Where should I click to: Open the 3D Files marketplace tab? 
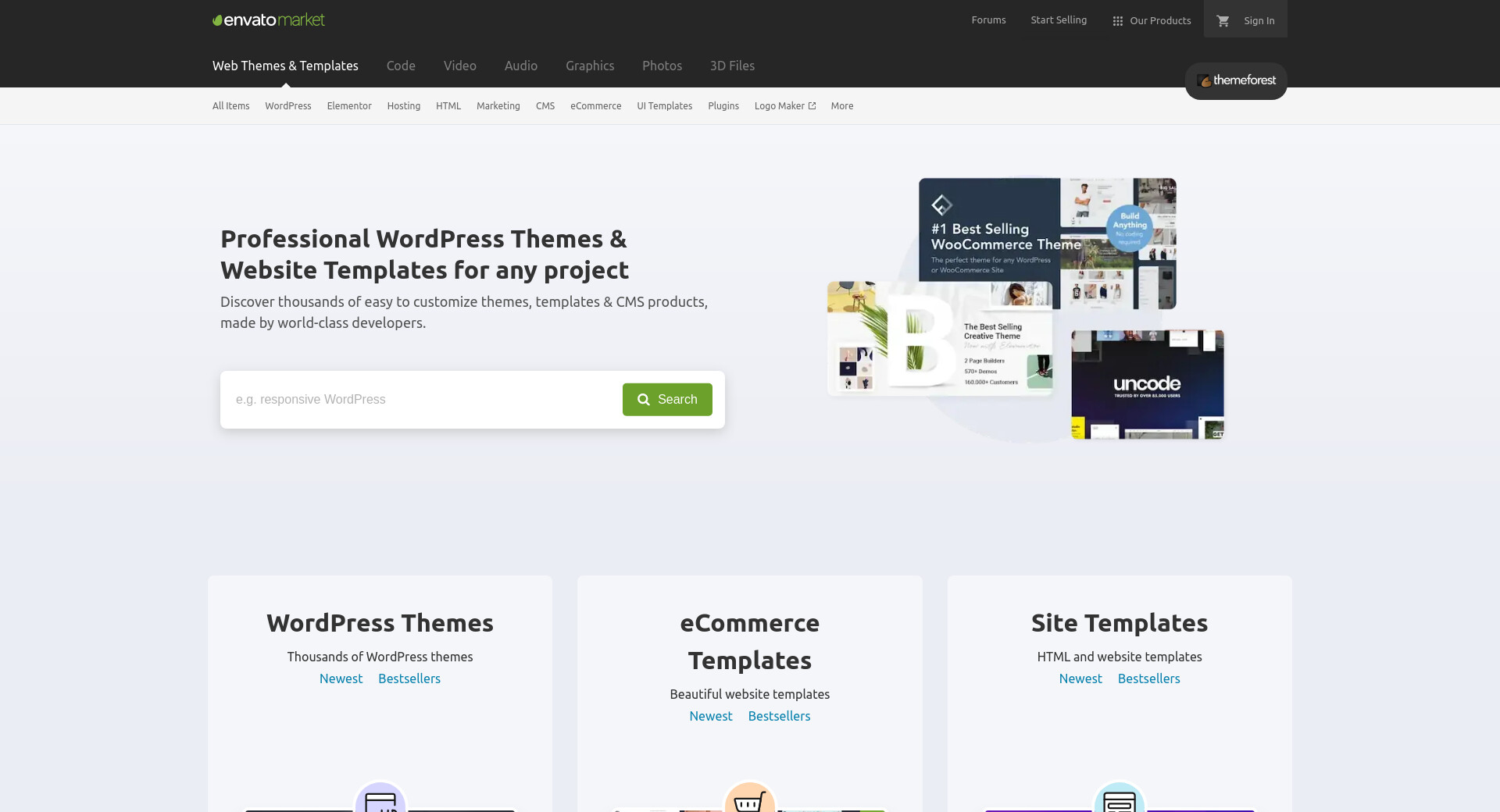pos(732,66)
